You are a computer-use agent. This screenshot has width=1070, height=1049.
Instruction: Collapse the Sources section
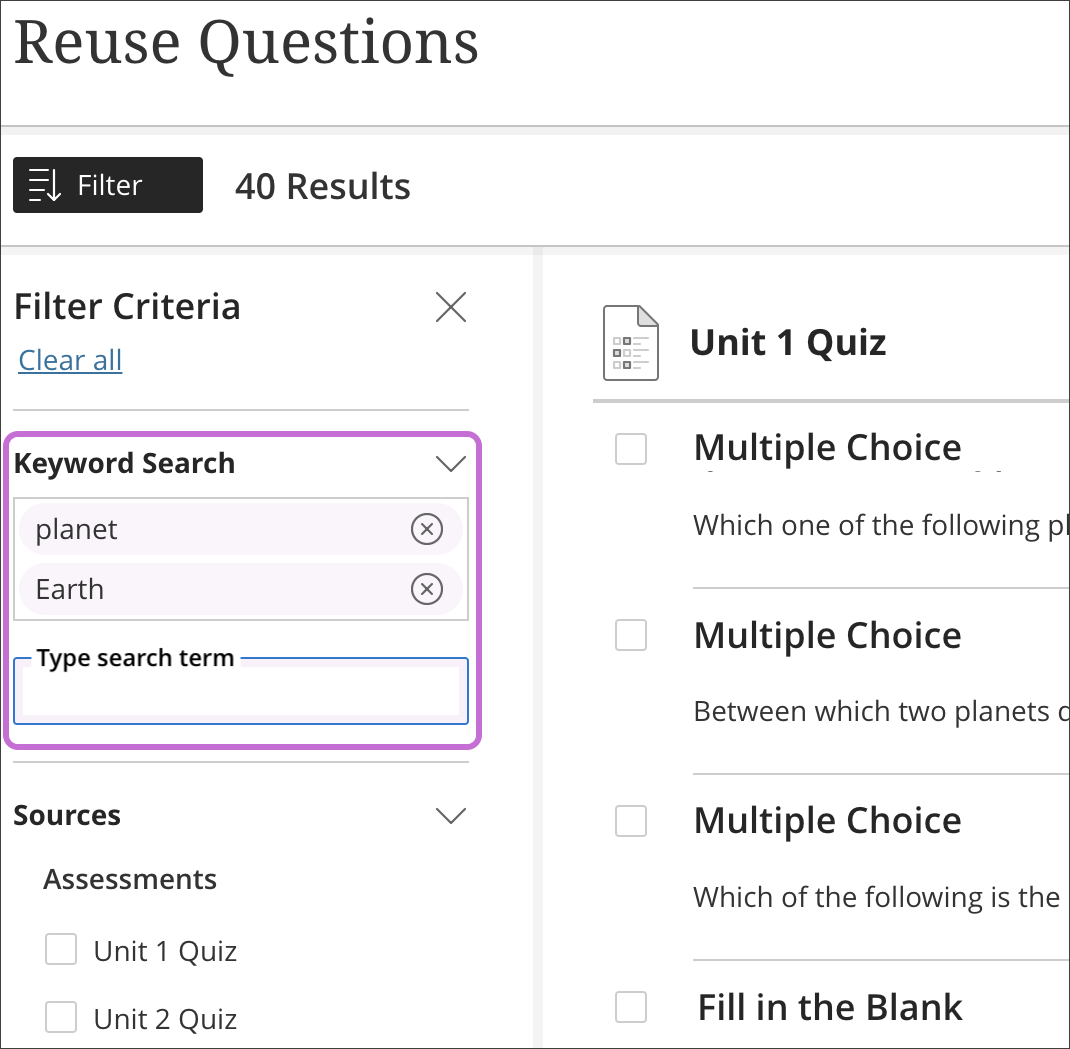pyautogui.click(x=450, y=815)
